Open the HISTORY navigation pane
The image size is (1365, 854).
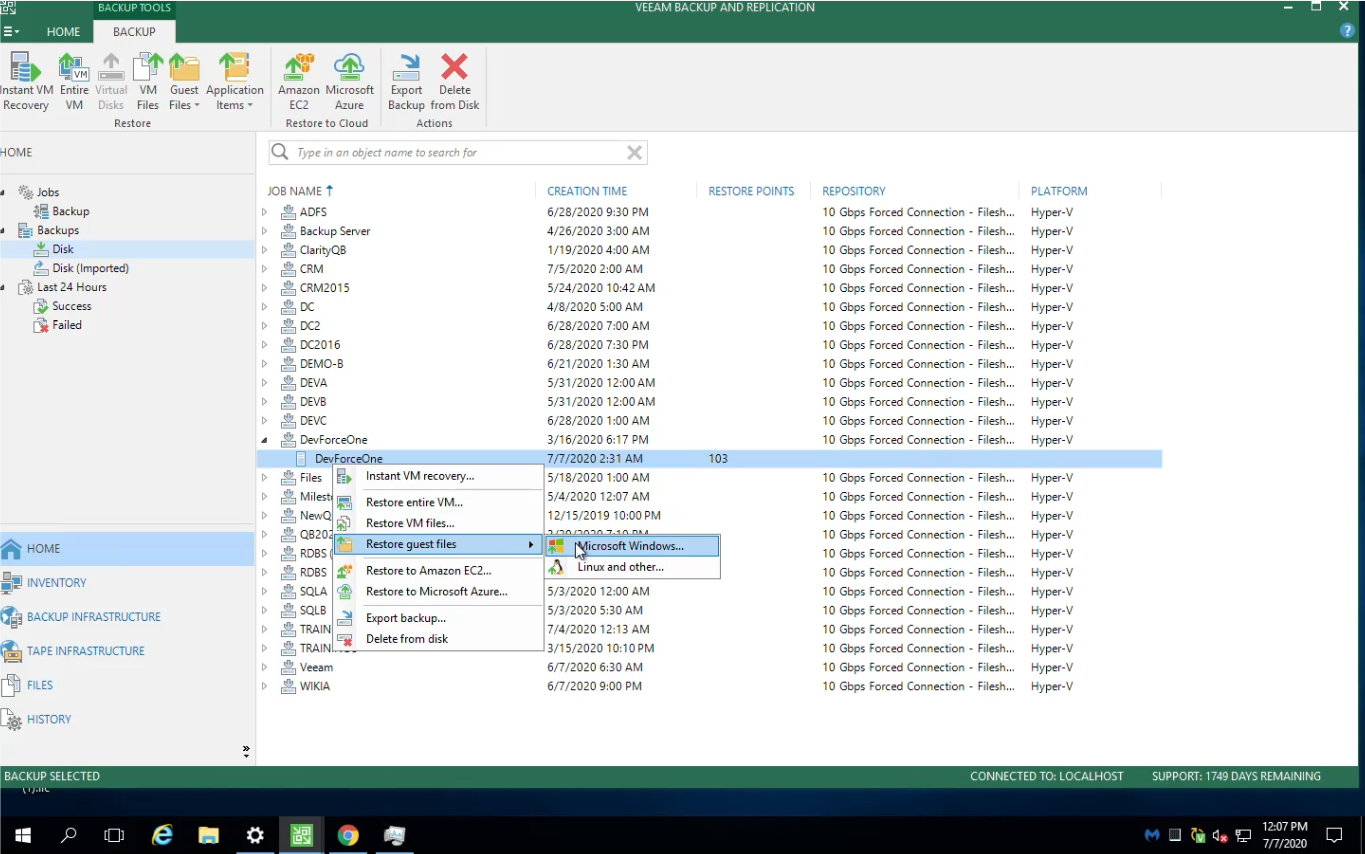[x=127, y=719]
